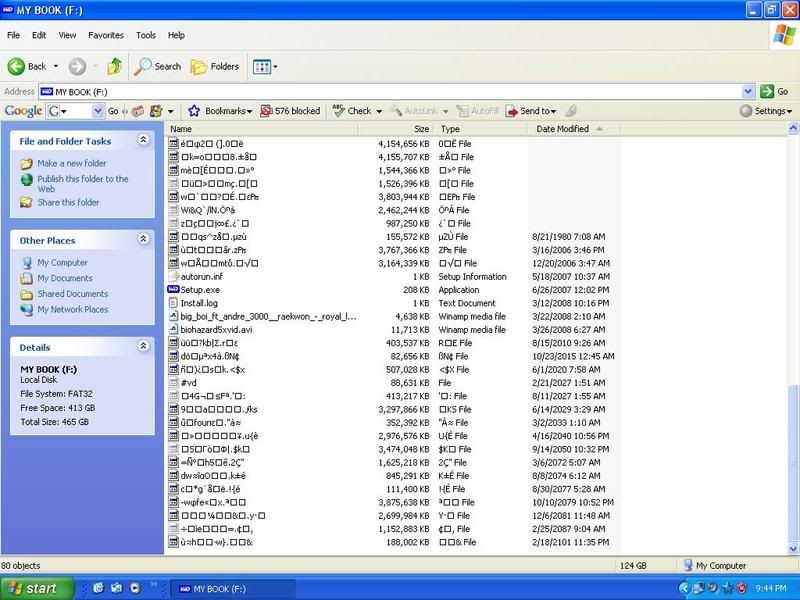Open the View menu
800x600 pixels.
tap(67, 35)
